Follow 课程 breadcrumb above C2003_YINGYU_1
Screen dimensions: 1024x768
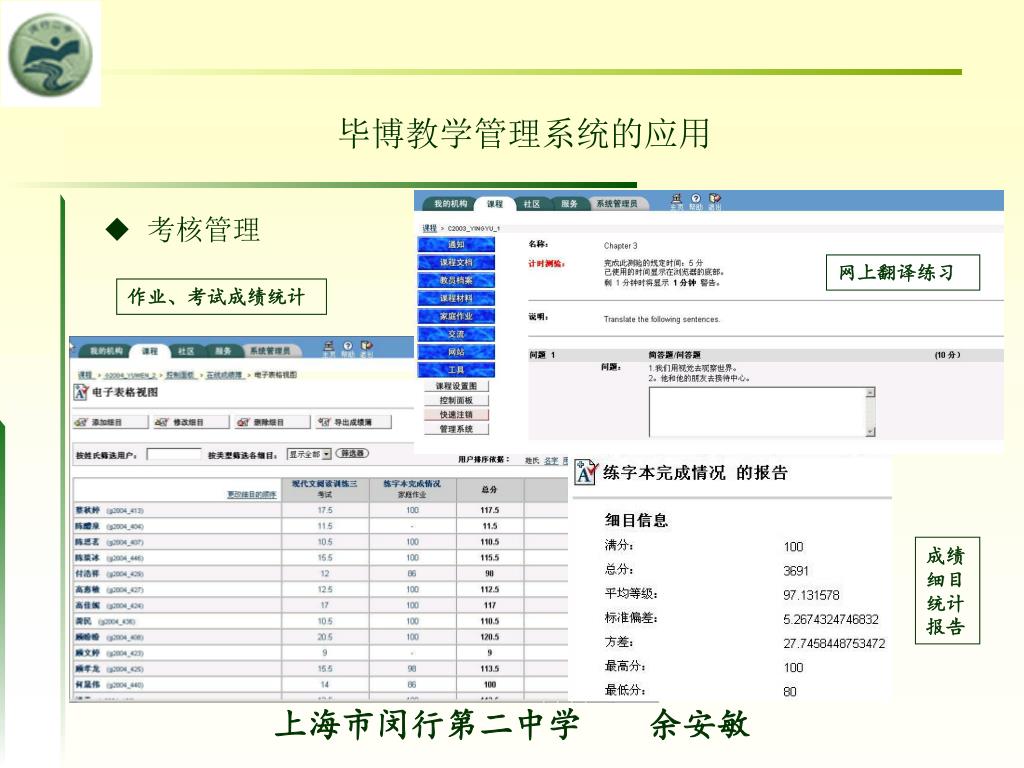429,228
